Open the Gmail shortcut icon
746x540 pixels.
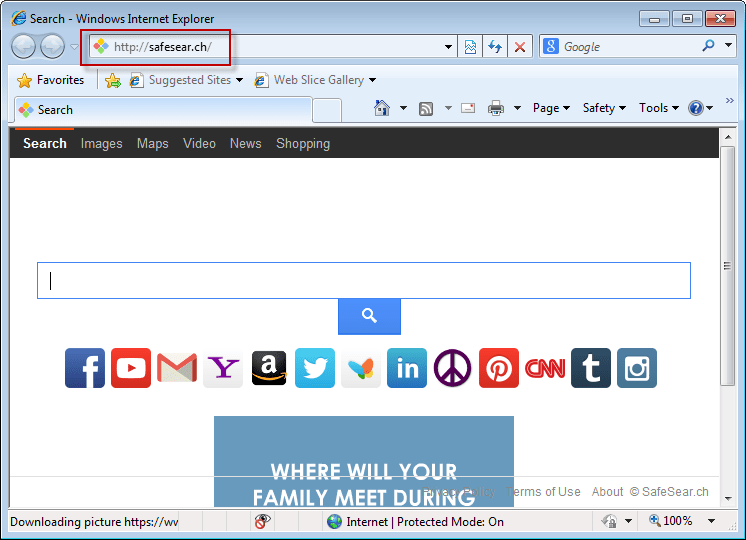tap(177, 368)
